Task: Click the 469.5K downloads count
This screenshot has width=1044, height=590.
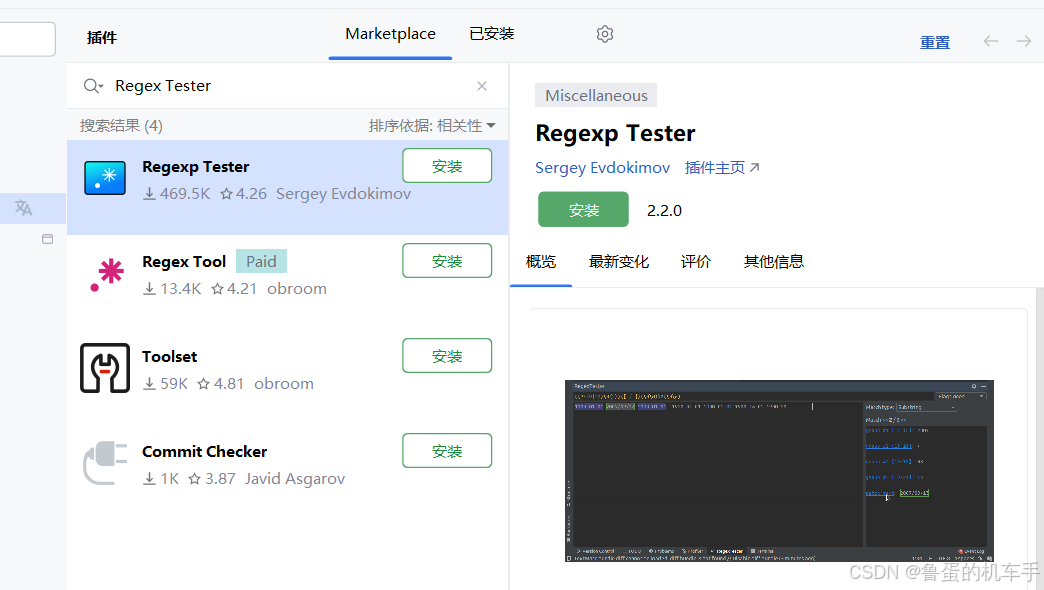Action: tap(177, 194)
